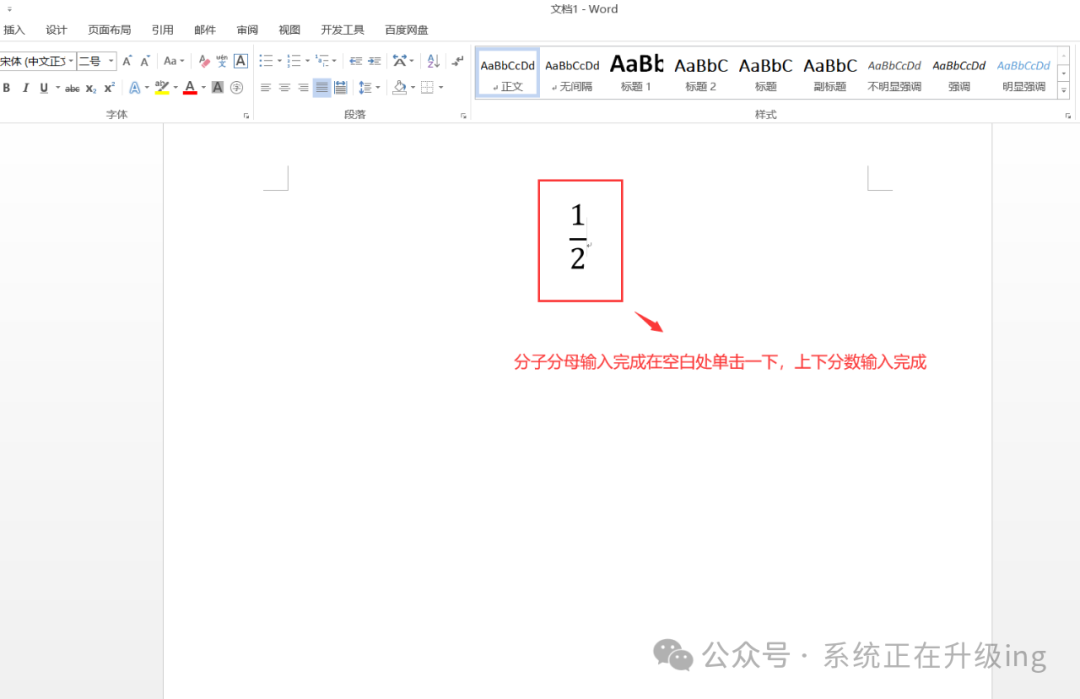Screen dimensions: 1080x699
Task: Open the 视图 tab
Action: pyautogui.click(x=289, y=30)
